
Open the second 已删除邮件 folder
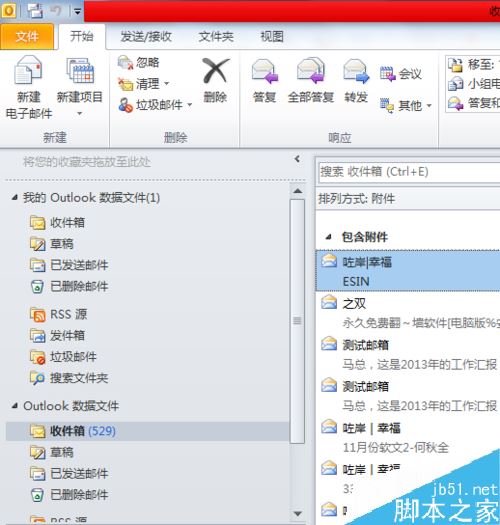click(x=69, y=495)
